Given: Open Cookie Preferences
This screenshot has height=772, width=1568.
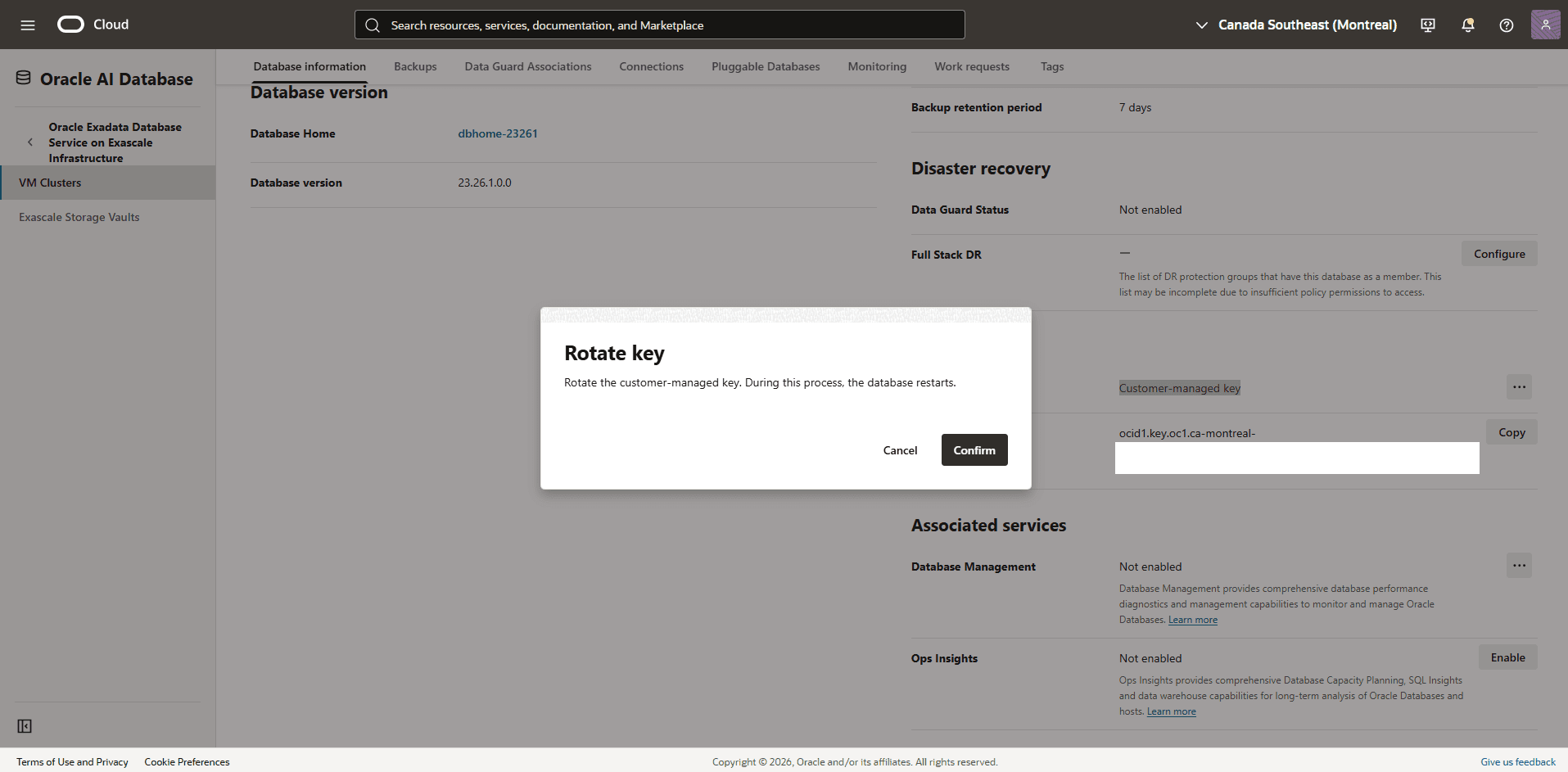Looking at the screenshot, I should pyautogui.click(x=187, y=762).
